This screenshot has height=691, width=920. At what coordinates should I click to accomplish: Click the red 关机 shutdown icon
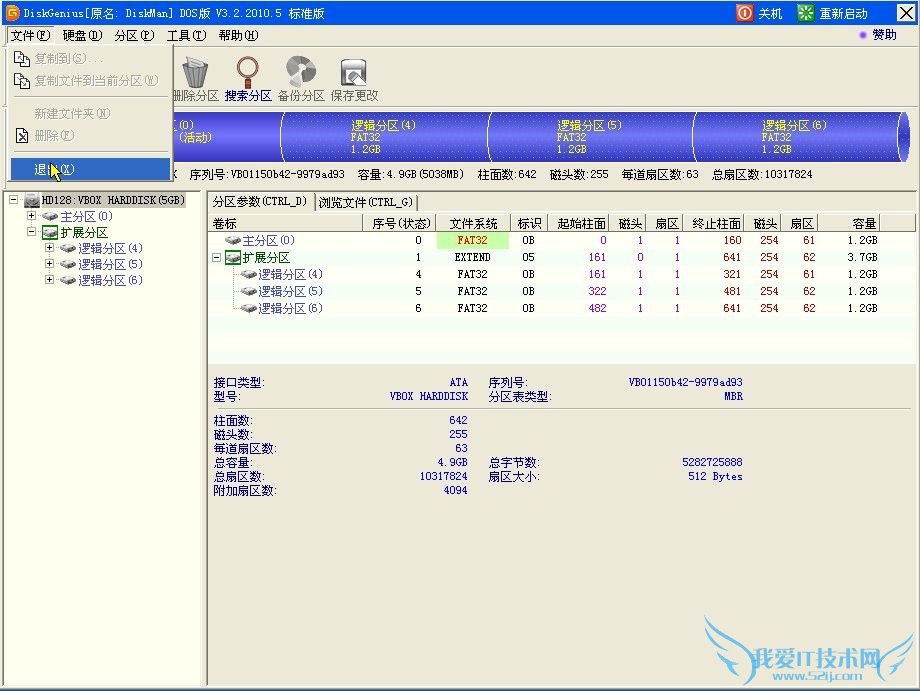point(745,13)
